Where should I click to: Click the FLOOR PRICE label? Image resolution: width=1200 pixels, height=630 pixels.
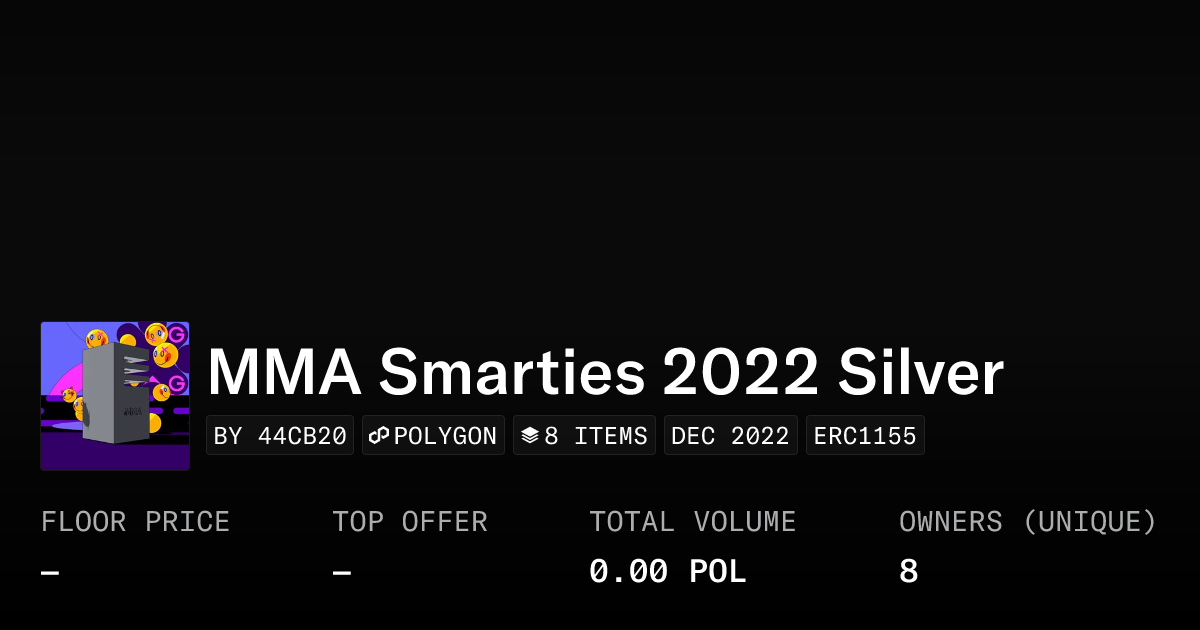(135, 522)
